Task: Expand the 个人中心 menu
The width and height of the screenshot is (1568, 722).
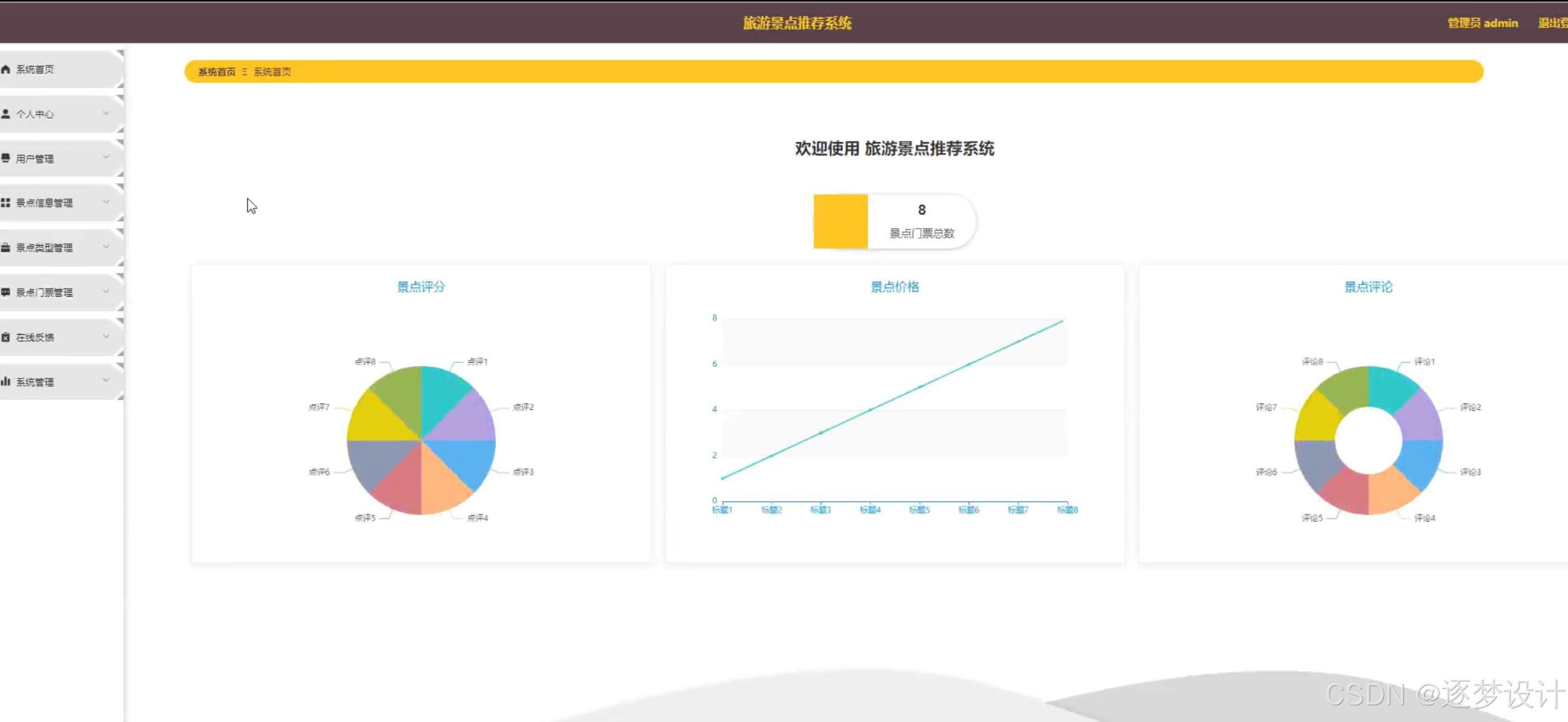Action: (106, 113)
